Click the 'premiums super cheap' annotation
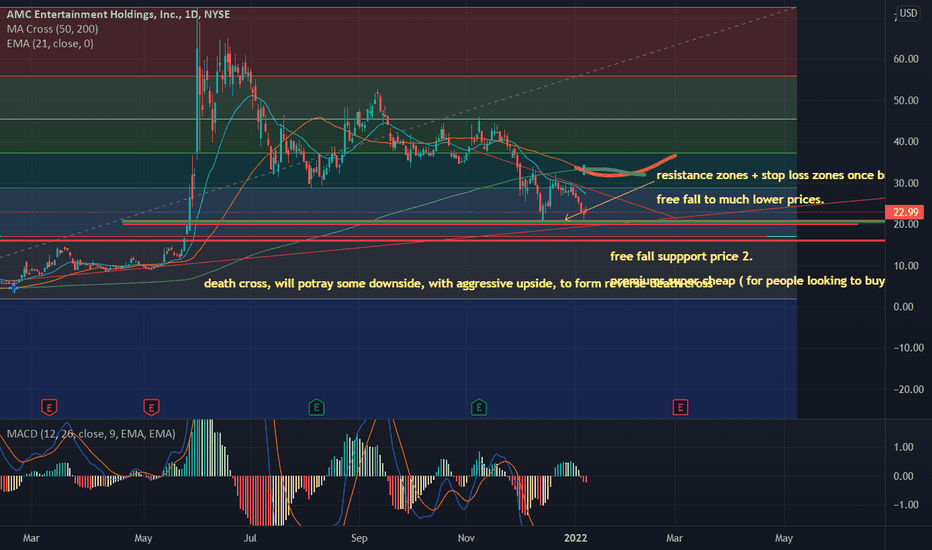932x550 pixels. [x=747, y=281]
